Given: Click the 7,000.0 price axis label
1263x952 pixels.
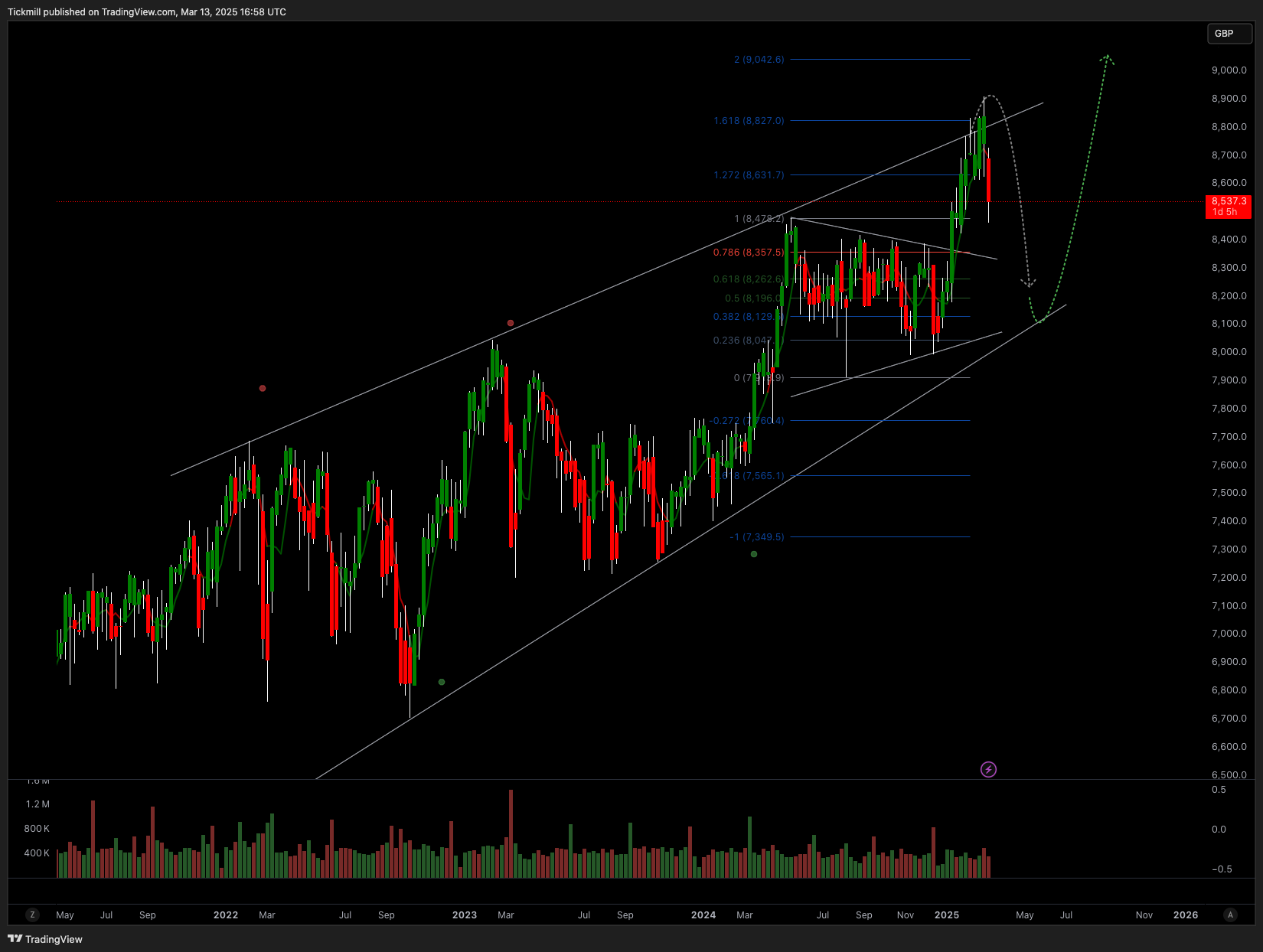Looking at the screenshot, I should (1229, 634).
